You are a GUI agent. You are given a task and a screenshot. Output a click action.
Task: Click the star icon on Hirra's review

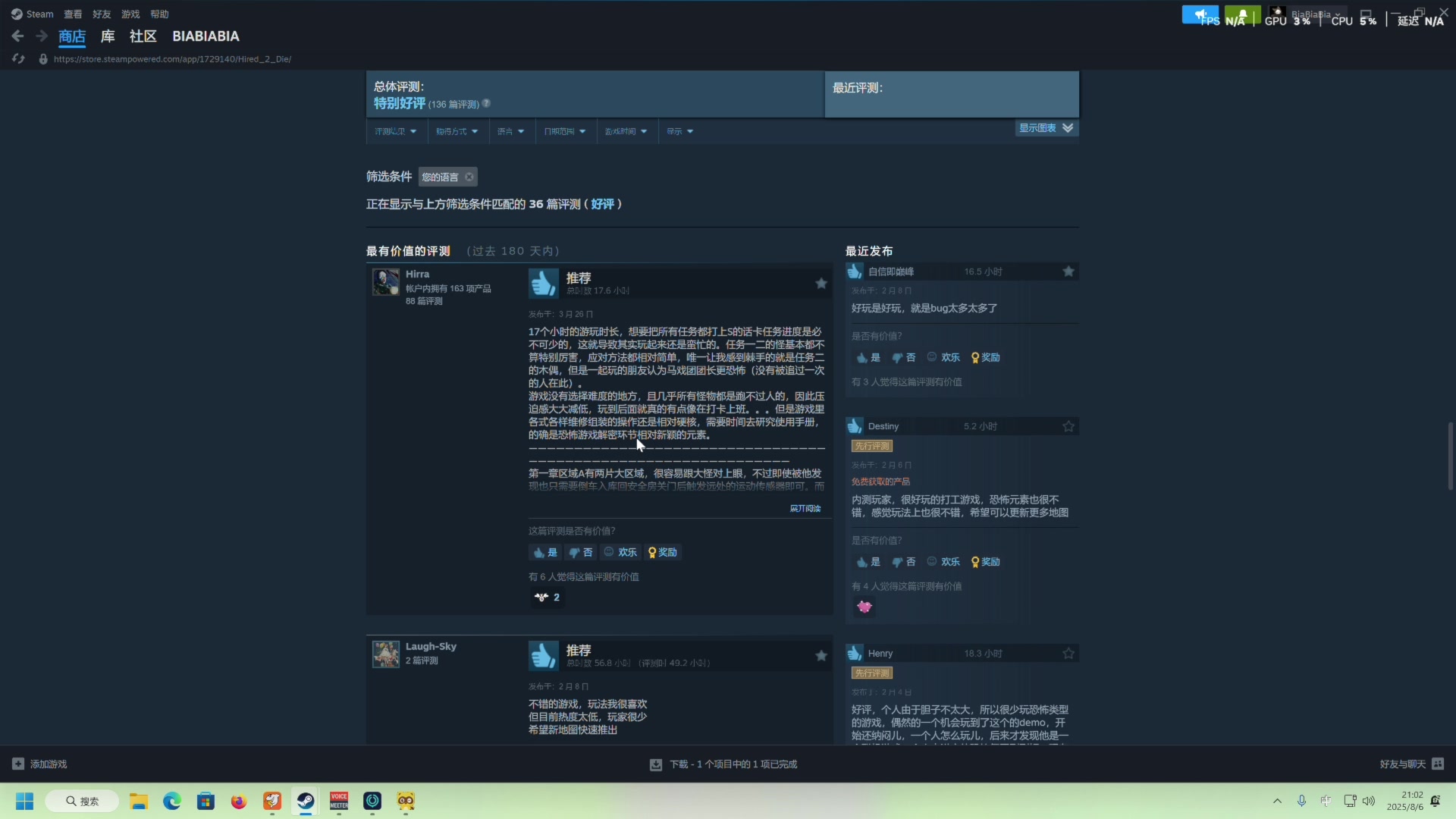click(x=821, y=283)
